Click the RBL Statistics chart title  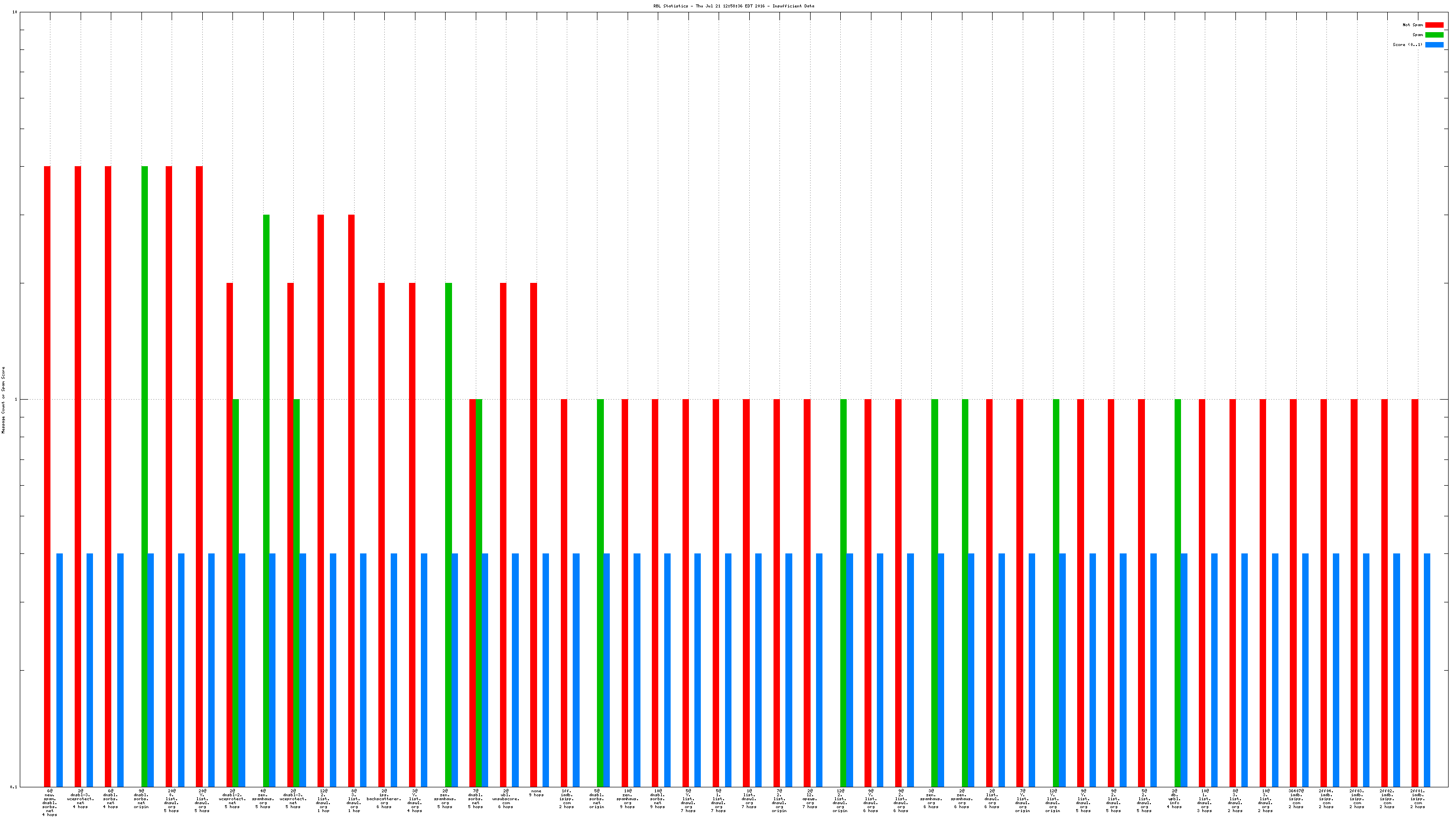click(x=733, y=6)
